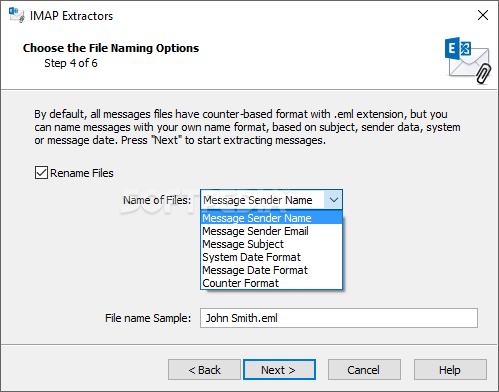
Task: Cancel the extraction wizard
Action: [x=364, y=370]
